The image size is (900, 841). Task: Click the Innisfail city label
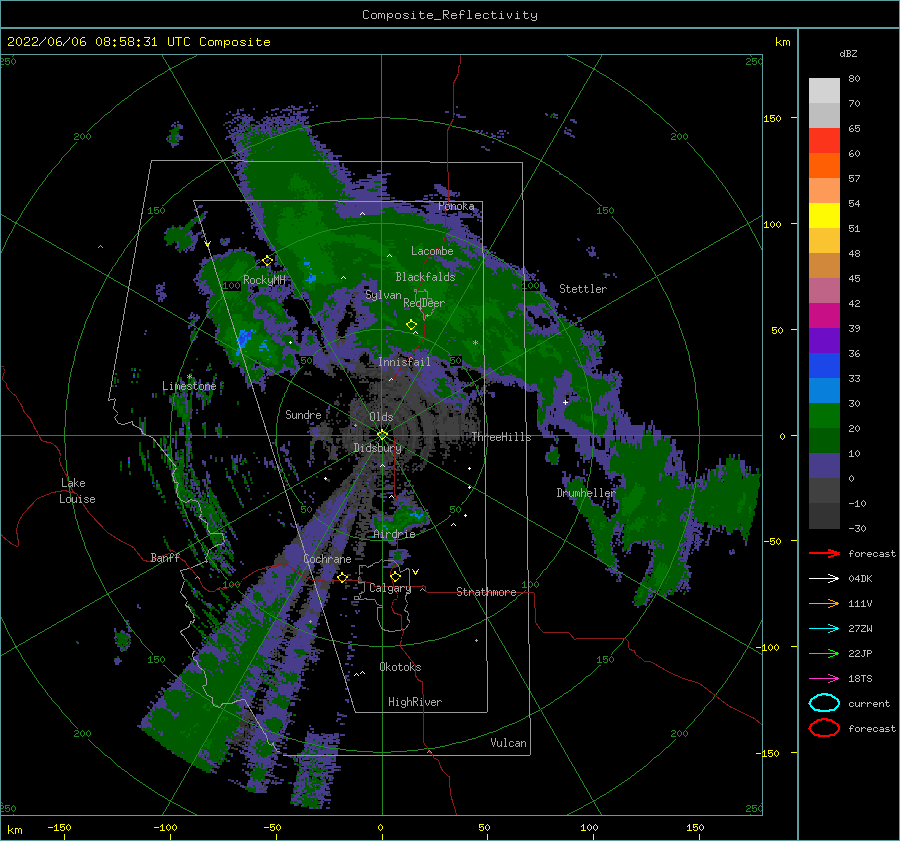point(404,362)
